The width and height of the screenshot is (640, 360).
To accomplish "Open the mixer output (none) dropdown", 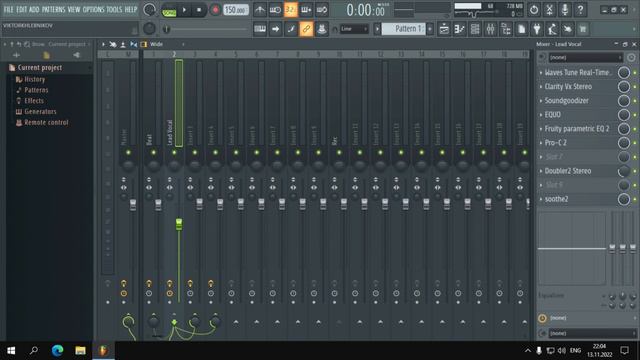I will coord(592,333).
